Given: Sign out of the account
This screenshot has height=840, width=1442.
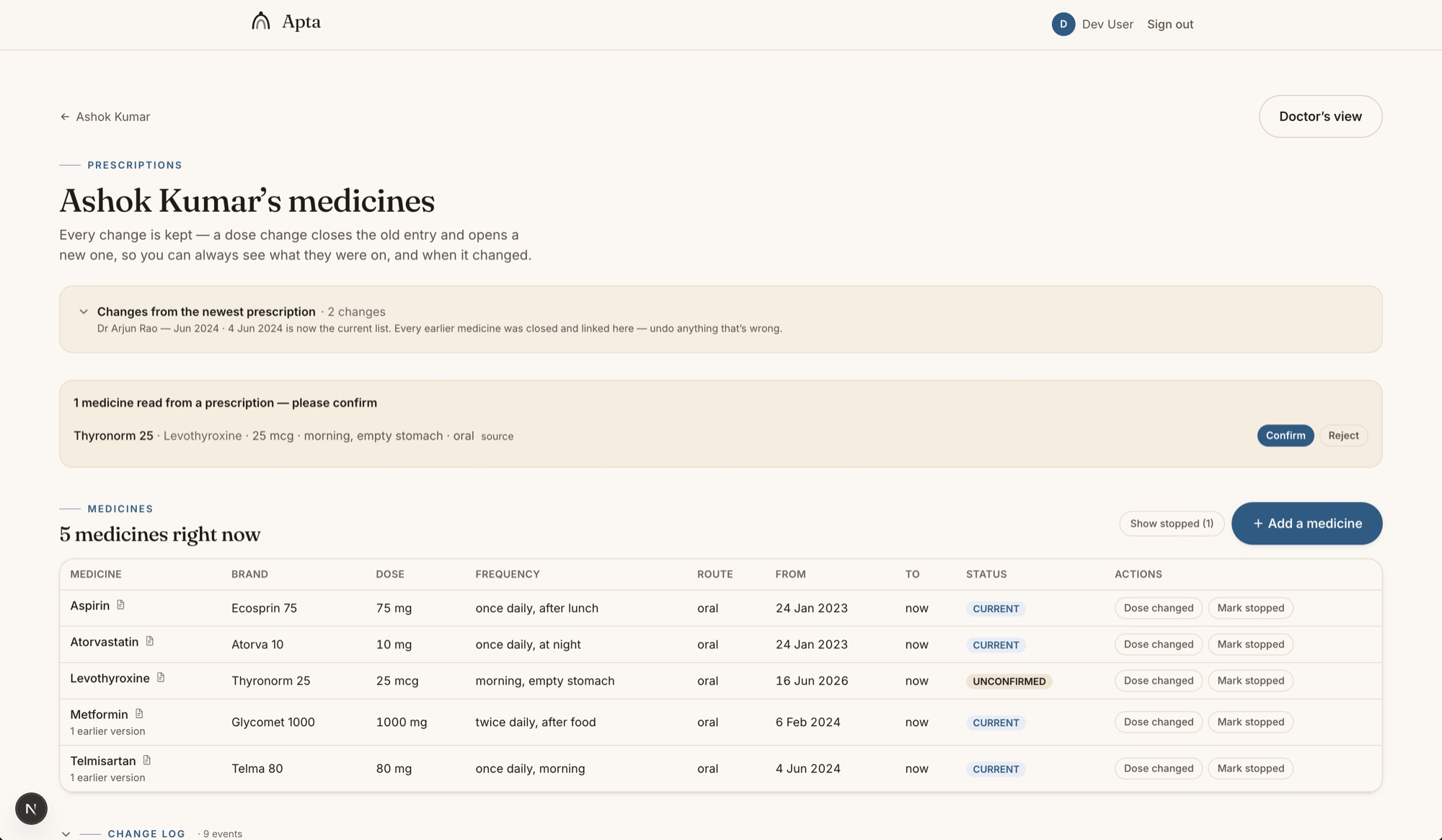Looking at the screenshot, I should coord(1170,24).
